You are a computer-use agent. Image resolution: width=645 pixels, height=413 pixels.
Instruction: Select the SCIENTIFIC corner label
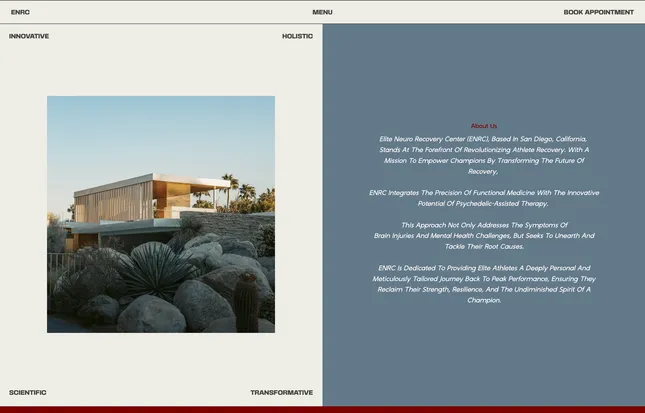click(x=28, y=392)
